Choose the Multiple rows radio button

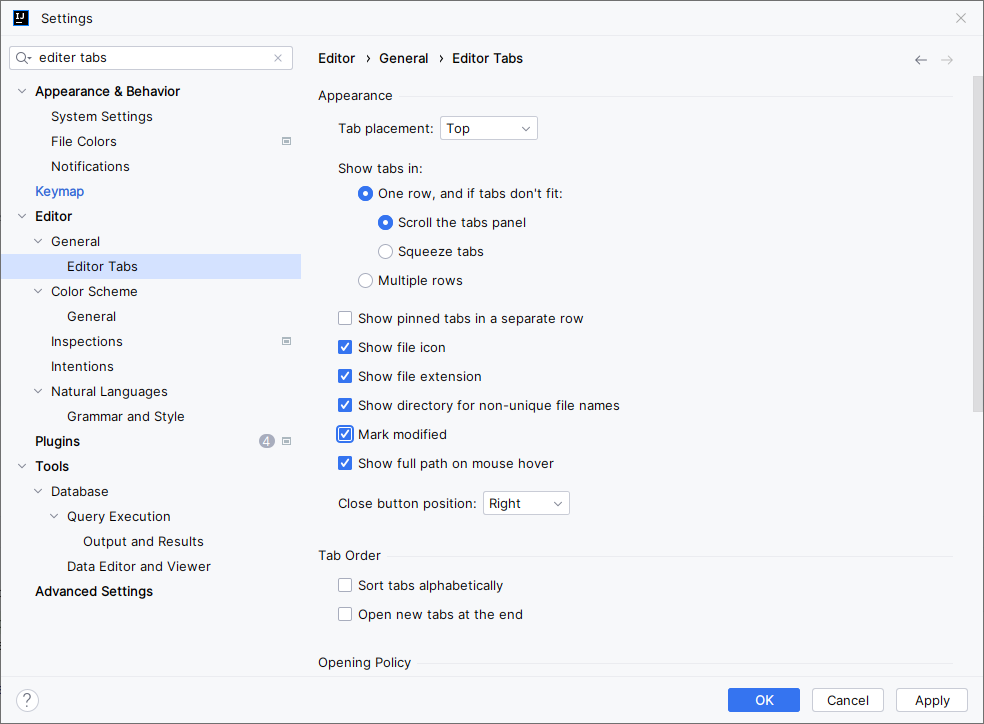pos(365,280)
